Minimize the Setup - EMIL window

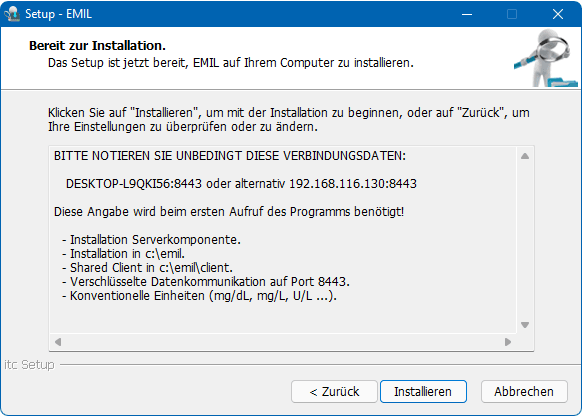tap(467, 14)
